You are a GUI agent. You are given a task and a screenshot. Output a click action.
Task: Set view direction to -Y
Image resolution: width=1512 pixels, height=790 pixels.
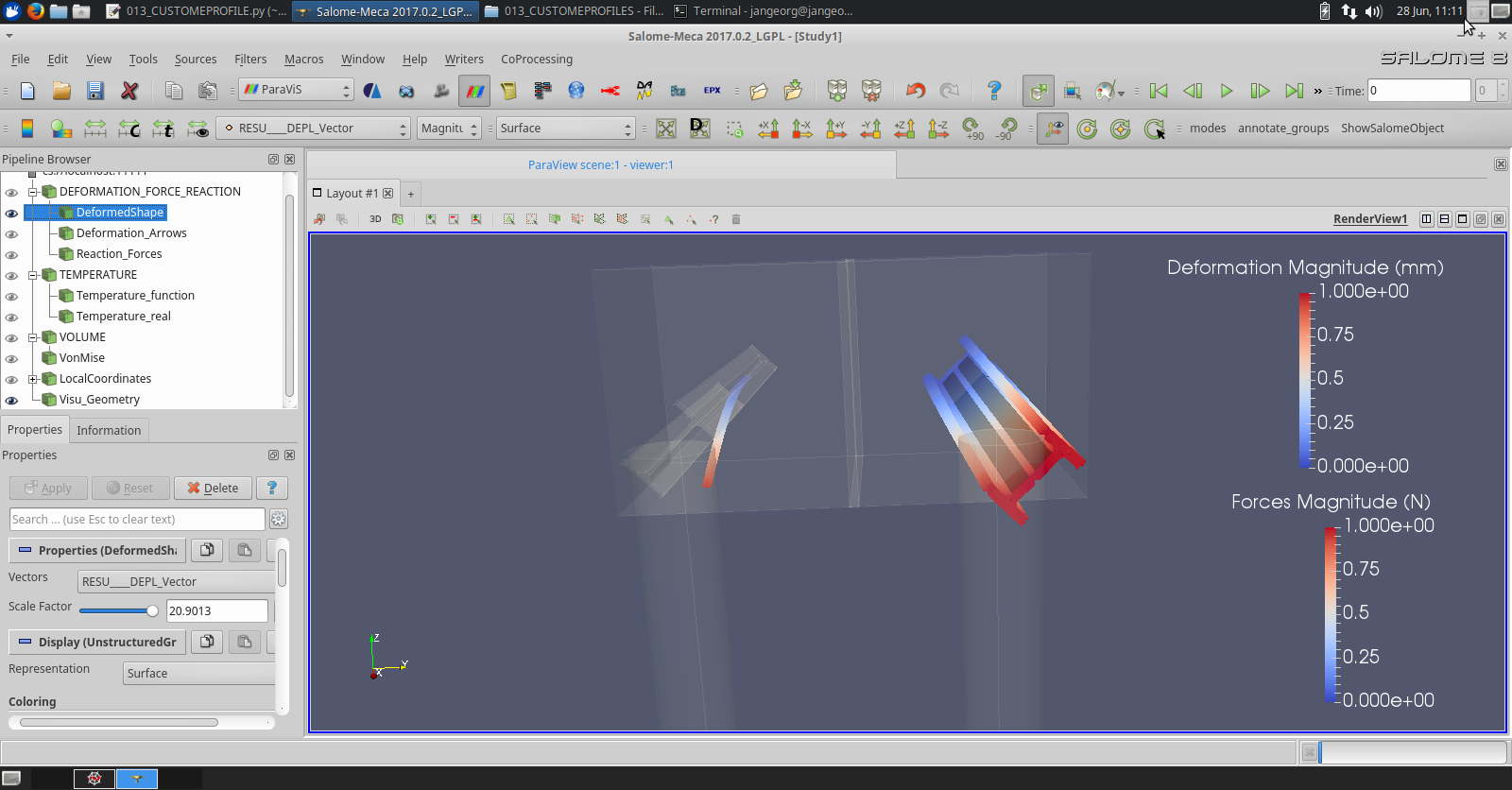click(x=870, y=129)
